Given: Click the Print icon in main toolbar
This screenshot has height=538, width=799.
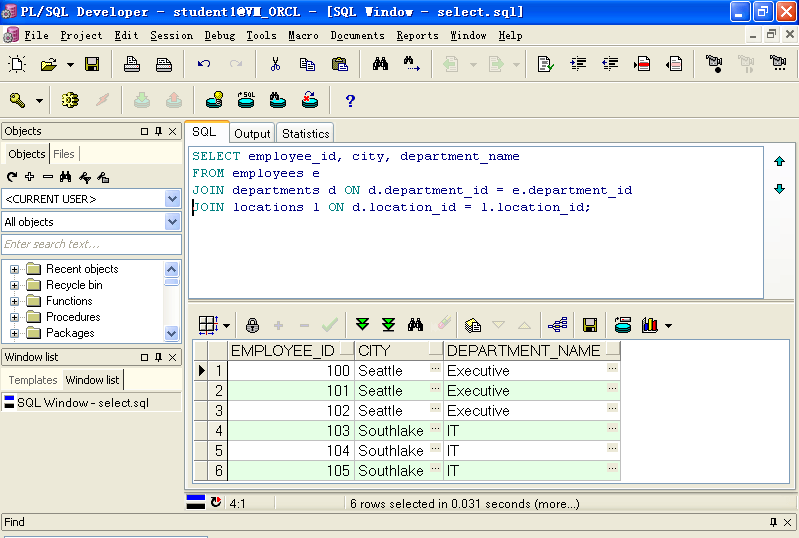Looking at the screenshot, I should 132,64.
